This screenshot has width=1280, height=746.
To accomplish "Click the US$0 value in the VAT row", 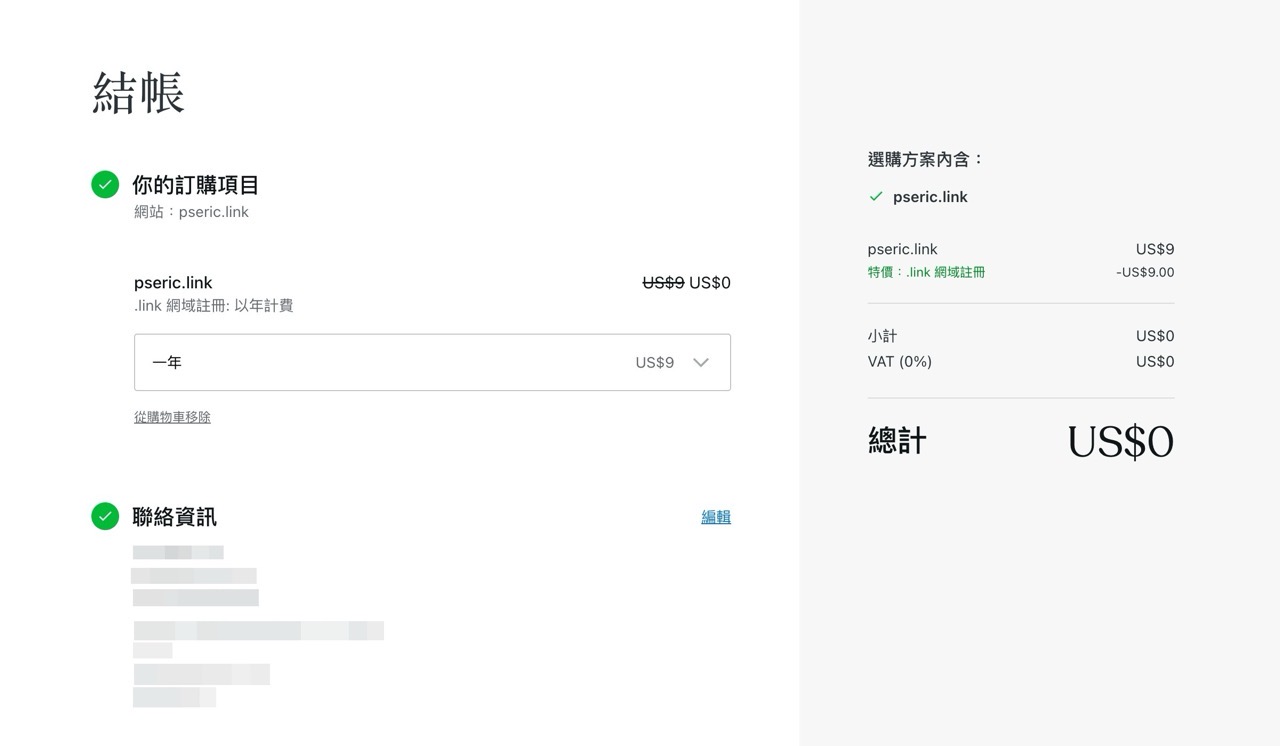I will pyautogui.click(x=1155, y=361).
